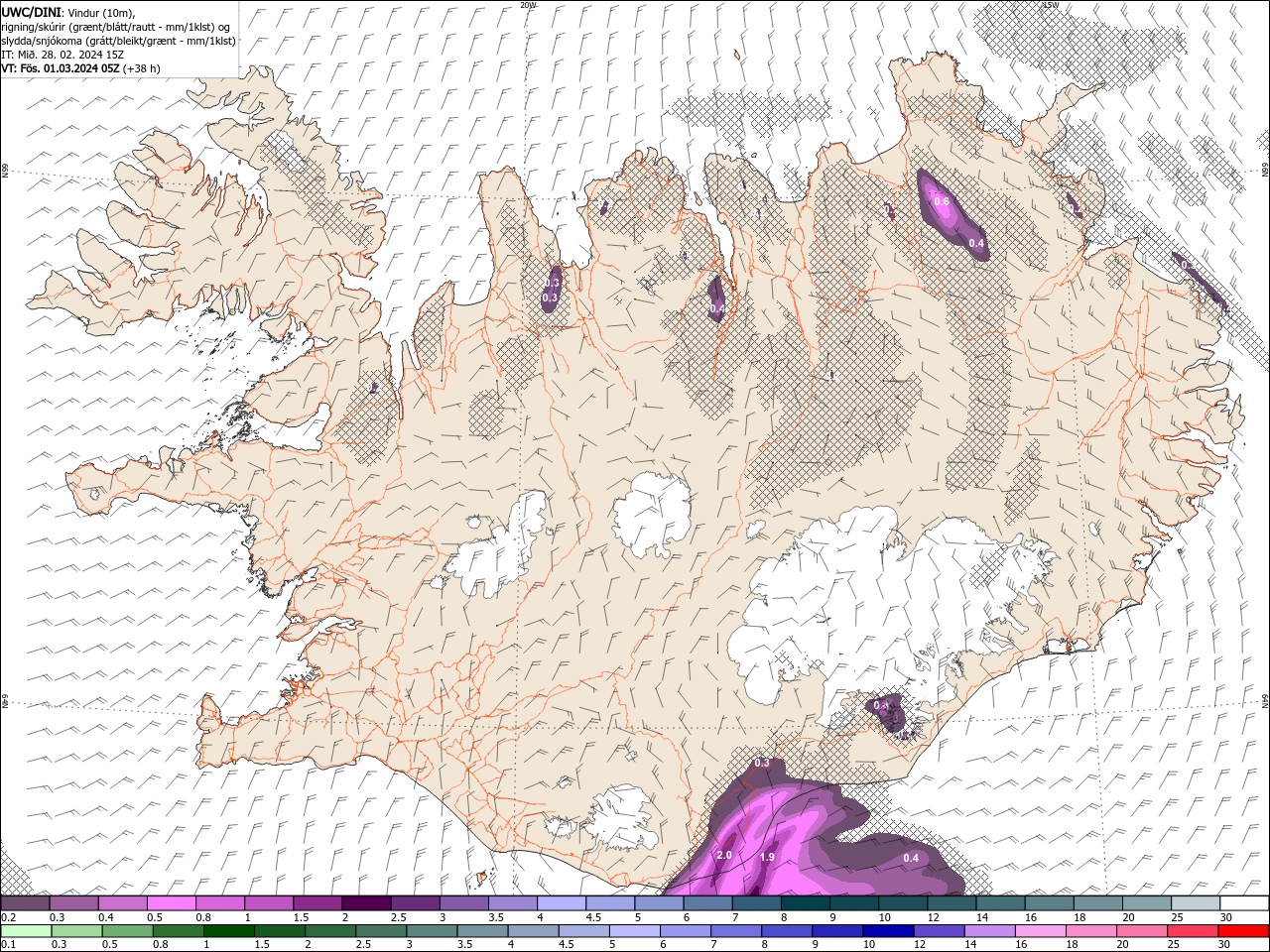Pick the crimson 25 swatch in the lower legend
The image size is (1270, 952).
[1191, 930]
